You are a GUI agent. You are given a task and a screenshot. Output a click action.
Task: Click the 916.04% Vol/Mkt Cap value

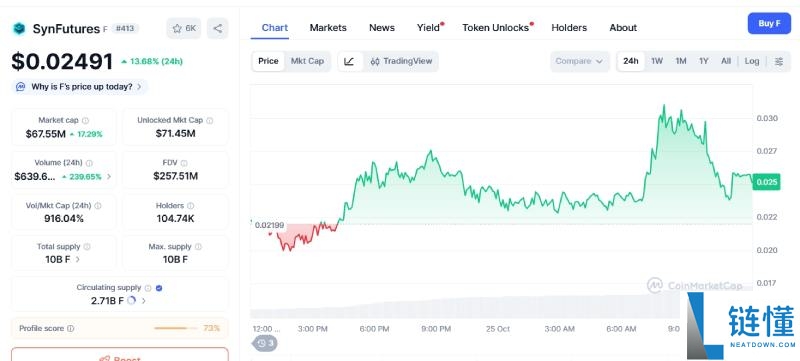[x=64, y=219]
